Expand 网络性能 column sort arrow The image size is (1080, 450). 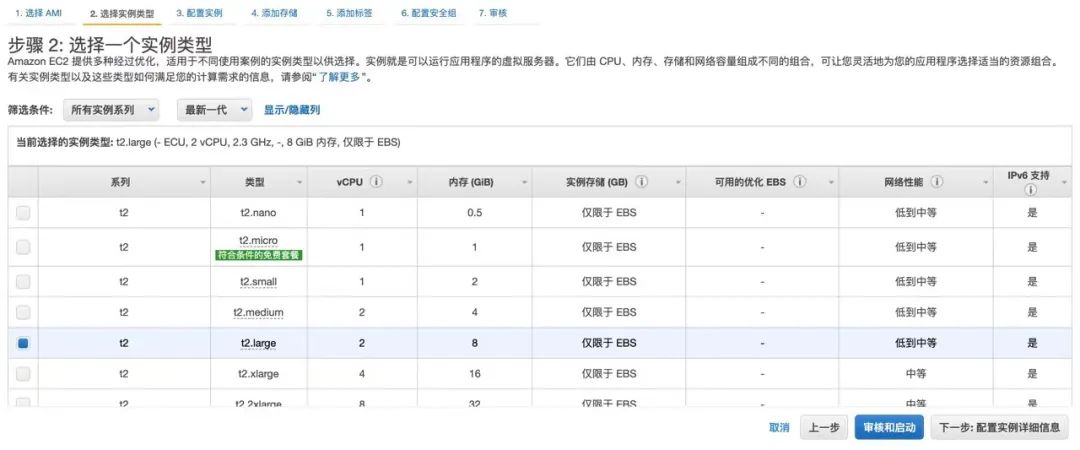[x=986, y=183]
